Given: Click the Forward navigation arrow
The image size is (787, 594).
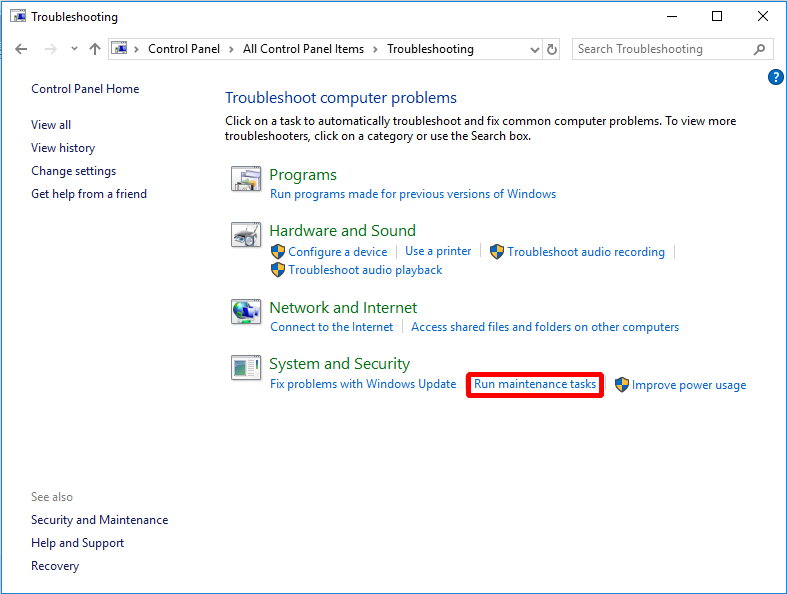Looking at the screenshot, I should point(51,49).
